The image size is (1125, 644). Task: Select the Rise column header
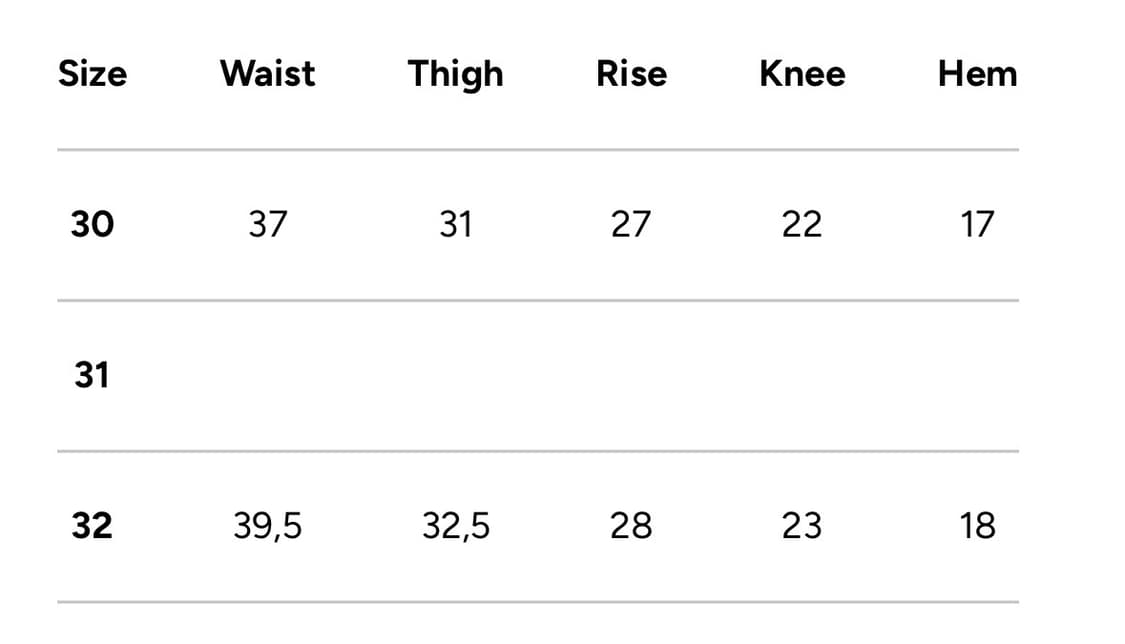click(x=631, y=74)
